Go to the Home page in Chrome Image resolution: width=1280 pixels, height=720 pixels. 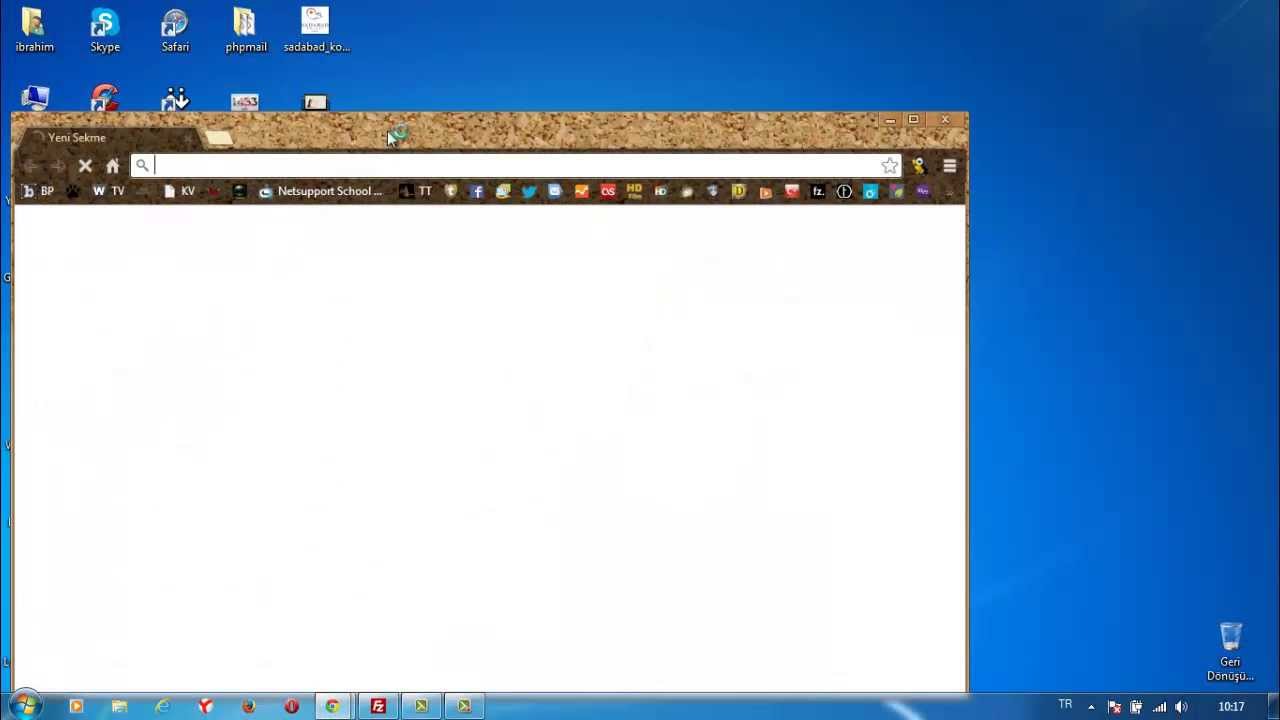(112, 166)
